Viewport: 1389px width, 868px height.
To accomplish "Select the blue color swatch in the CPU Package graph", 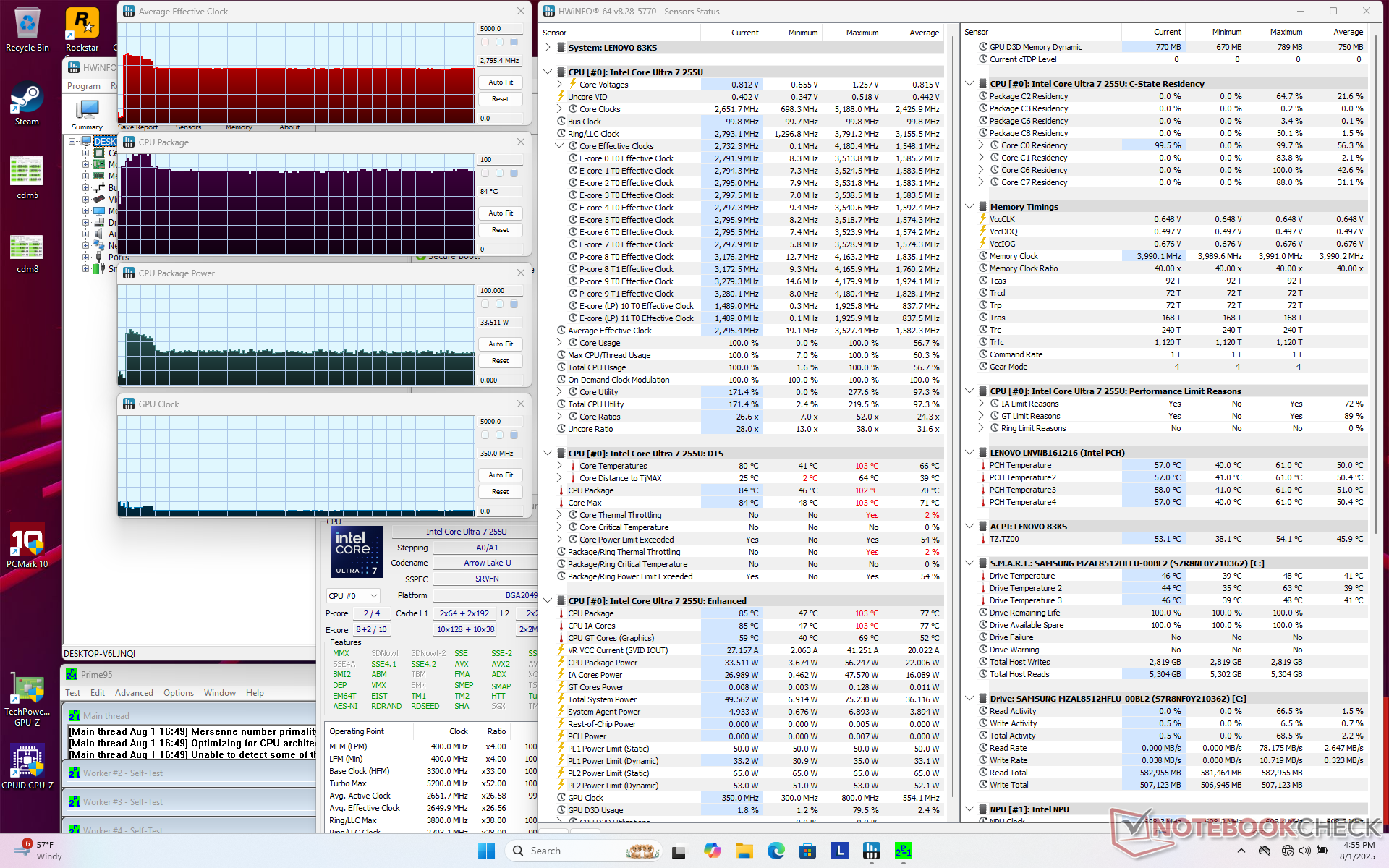I will (x=514, y=174).
